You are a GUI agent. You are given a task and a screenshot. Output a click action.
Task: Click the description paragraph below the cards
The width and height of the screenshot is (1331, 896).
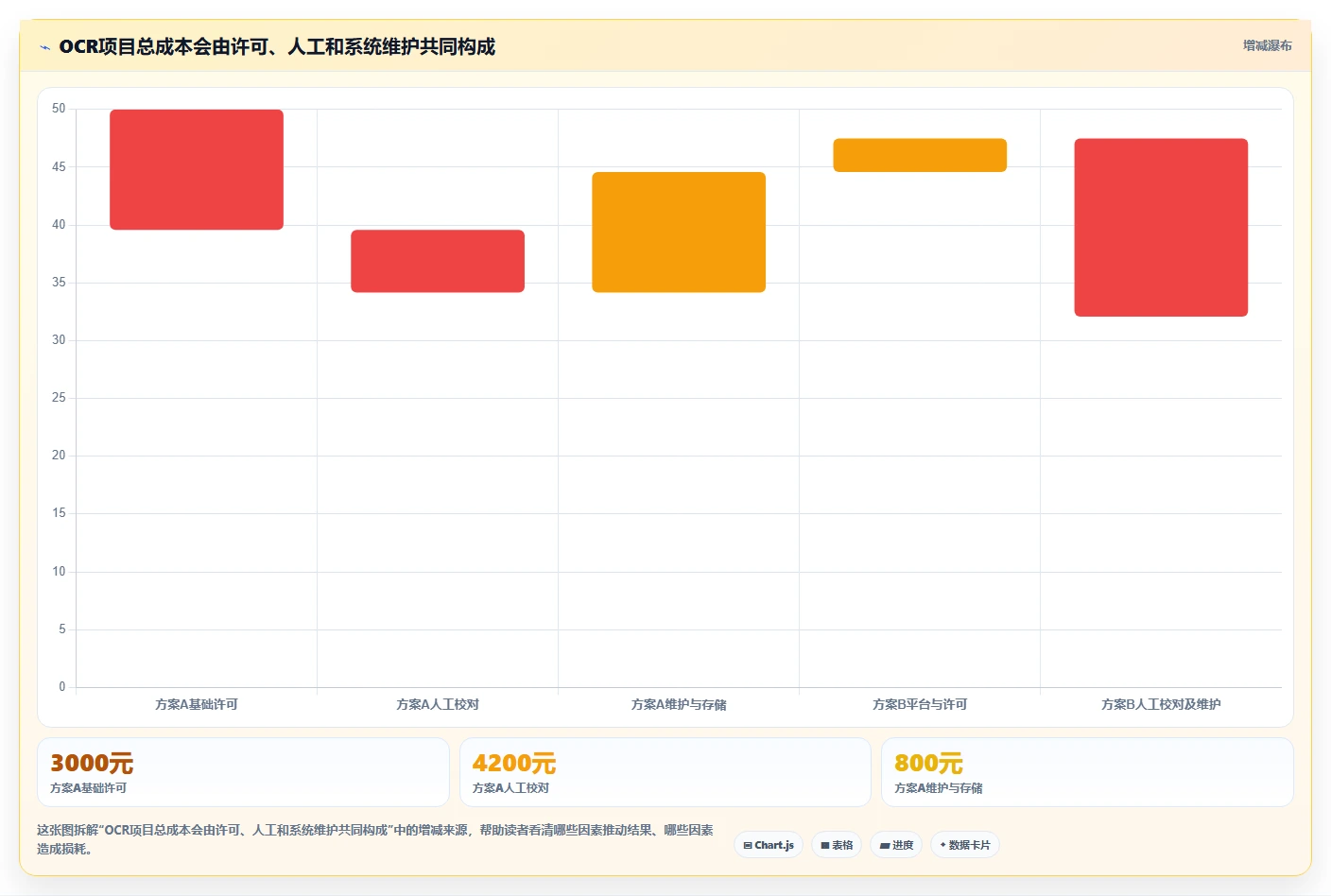pos(375,839)
